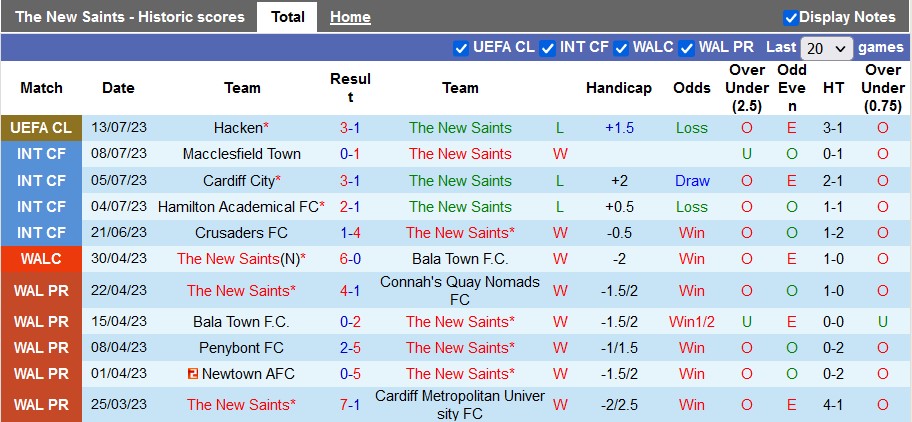Open Cardiff Metropolitan University FC link

click(x=459, y=405)
